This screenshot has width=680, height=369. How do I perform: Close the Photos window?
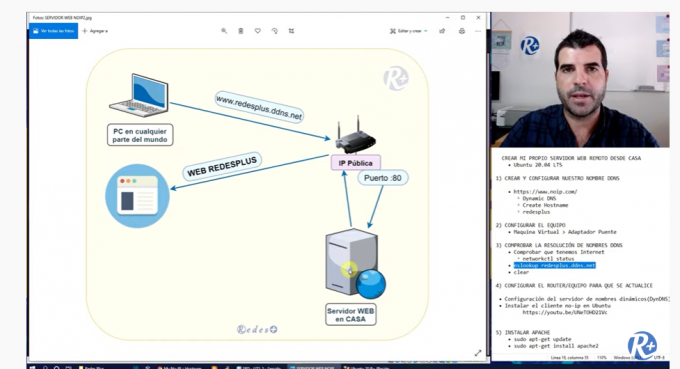point(478,18)
